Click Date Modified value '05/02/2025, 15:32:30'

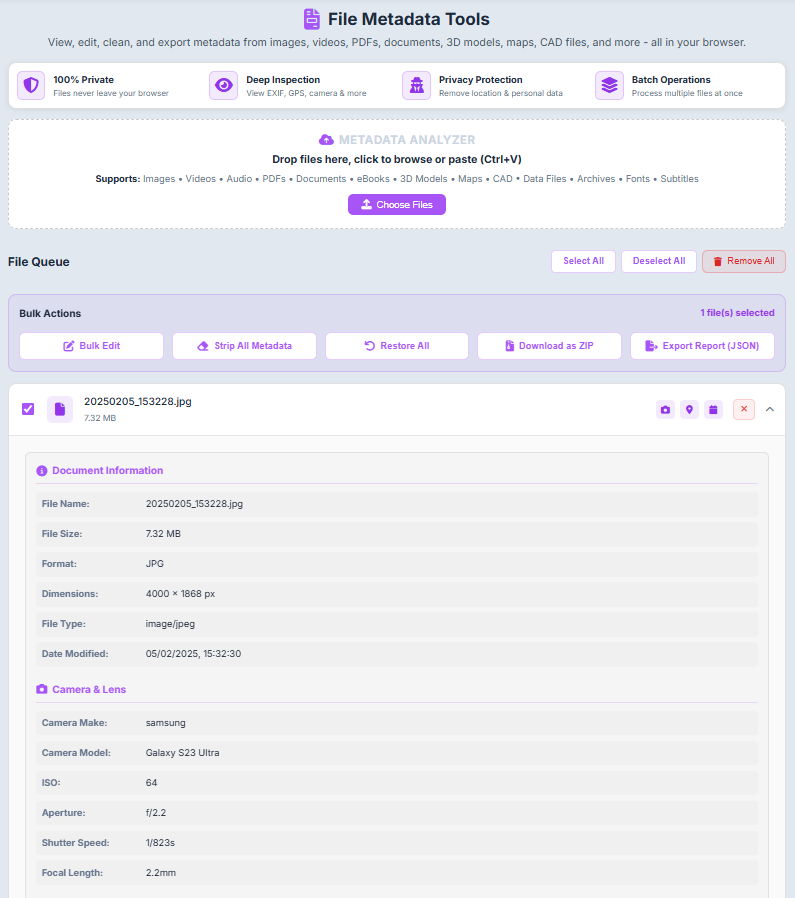(x=193, y=654)
